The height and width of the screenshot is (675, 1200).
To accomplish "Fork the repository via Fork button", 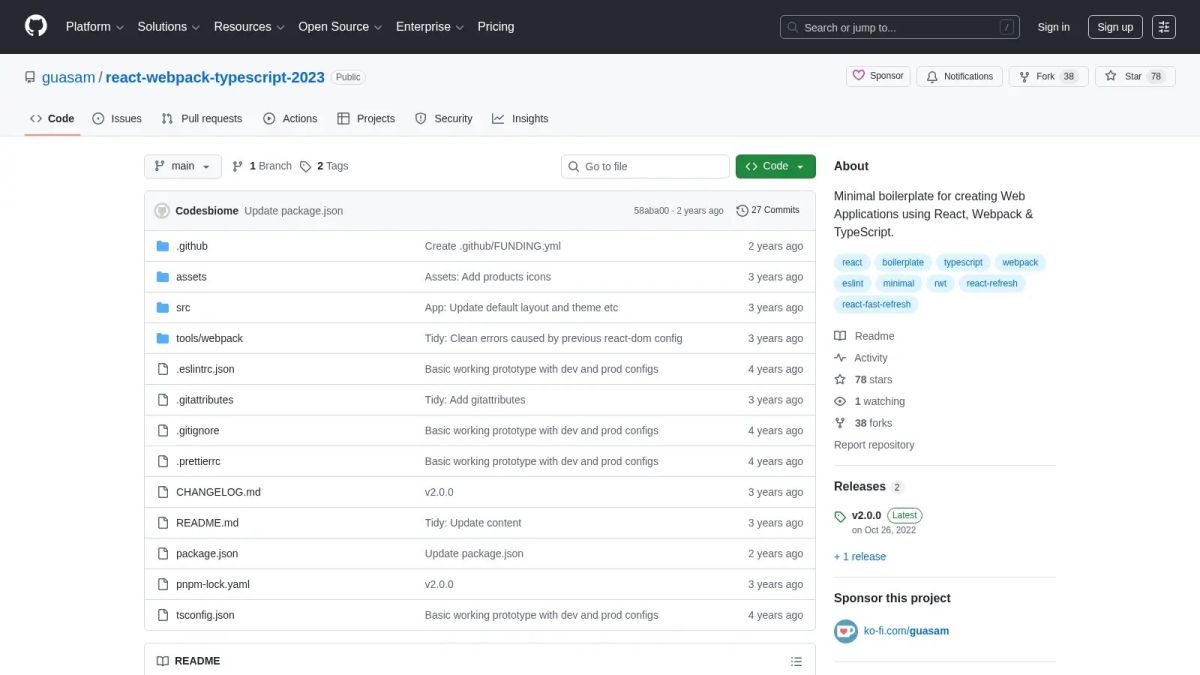I will pyautogui.click(x=1048, y=76).
